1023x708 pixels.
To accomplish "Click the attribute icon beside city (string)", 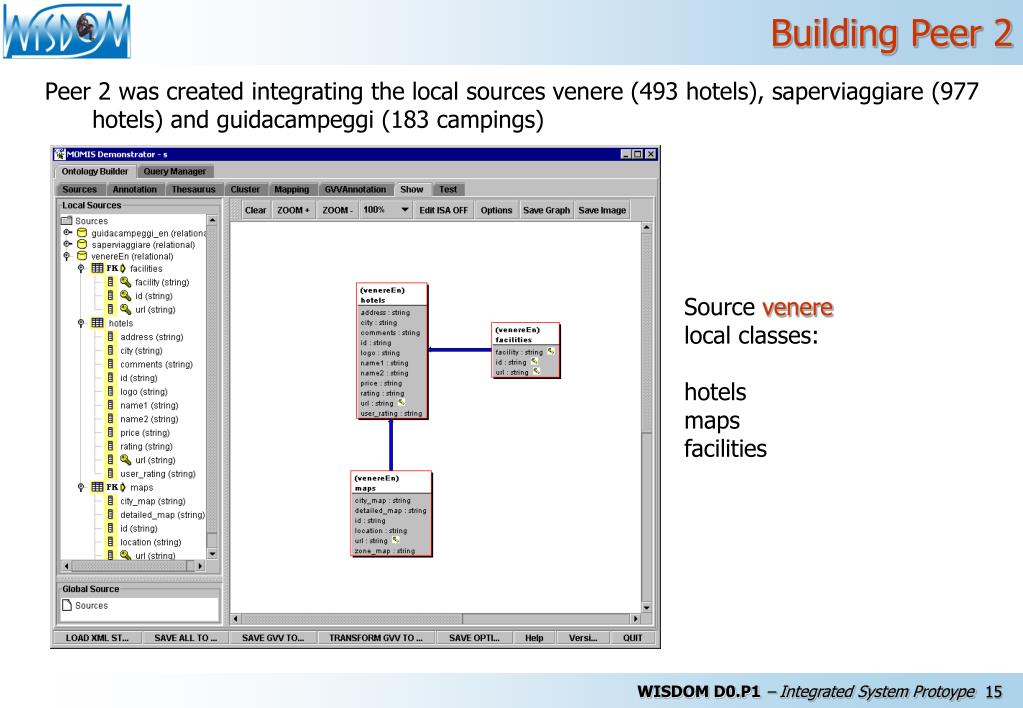I will pyautogui.click(x=110, y=350).
